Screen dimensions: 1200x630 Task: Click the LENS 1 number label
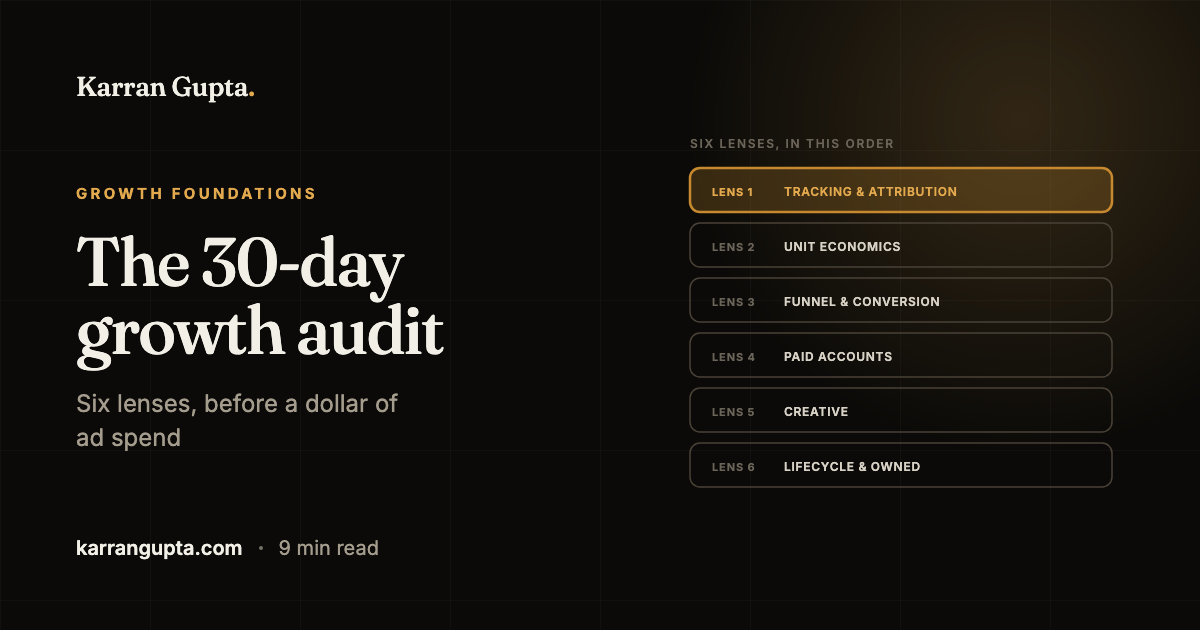coord(733,192)
